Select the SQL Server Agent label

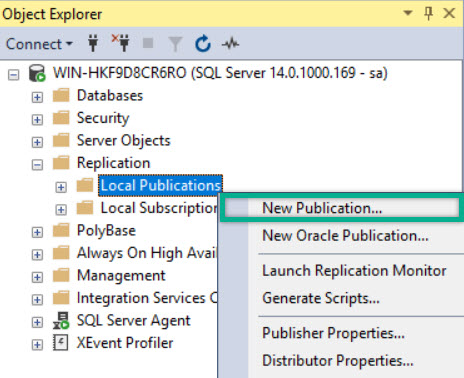pos(134,321)
